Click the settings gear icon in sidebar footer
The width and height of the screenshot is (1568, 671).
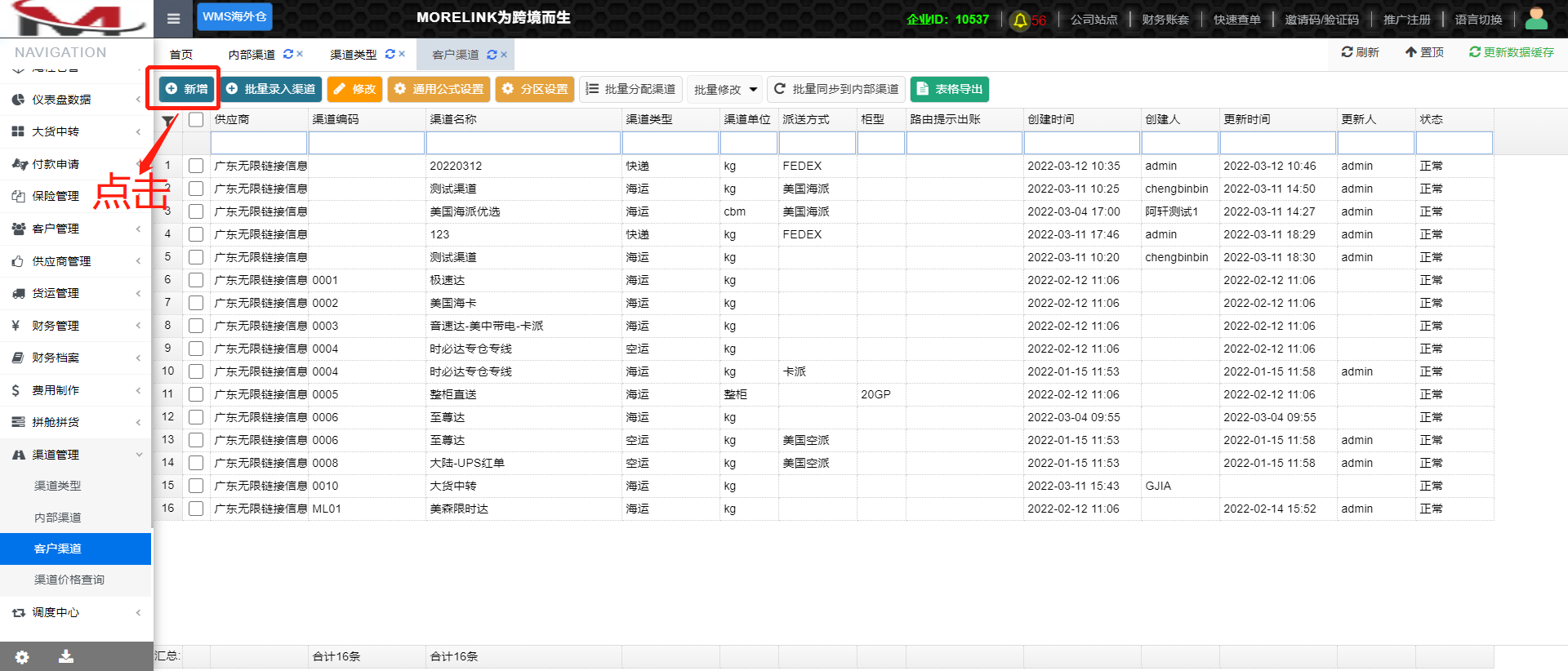(x=22, y=657)
